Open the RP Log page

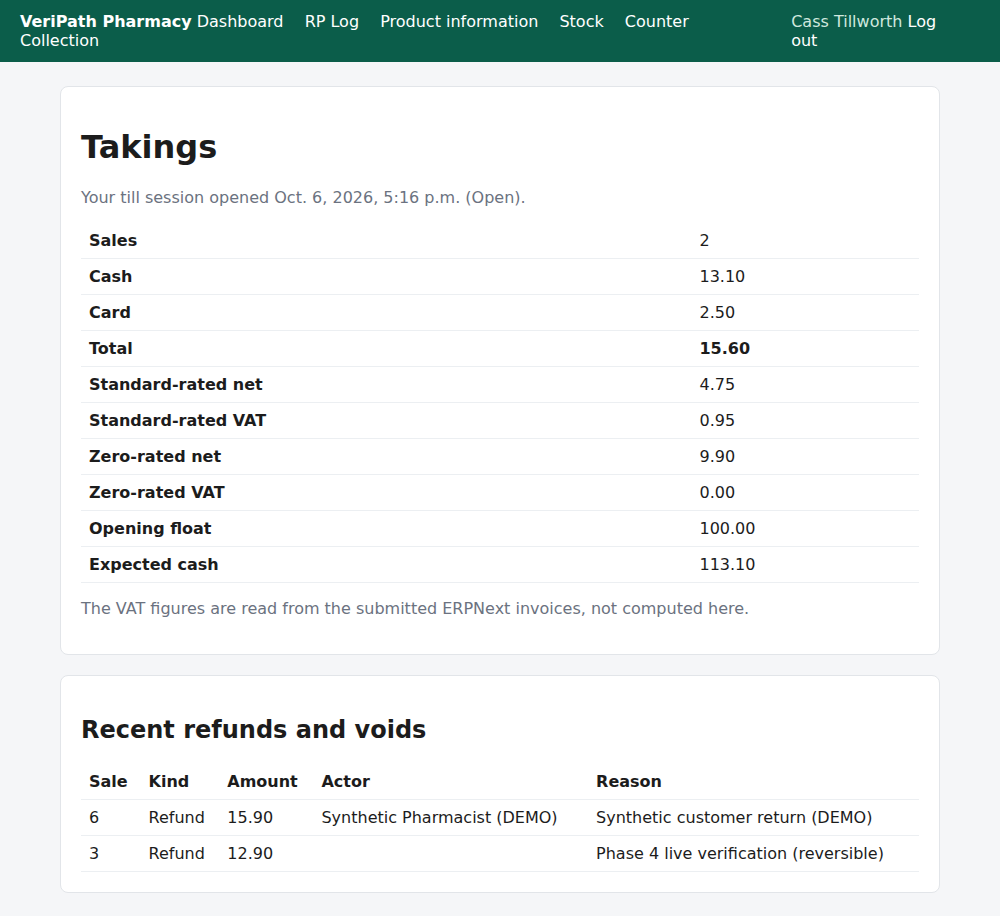(332, 21)
